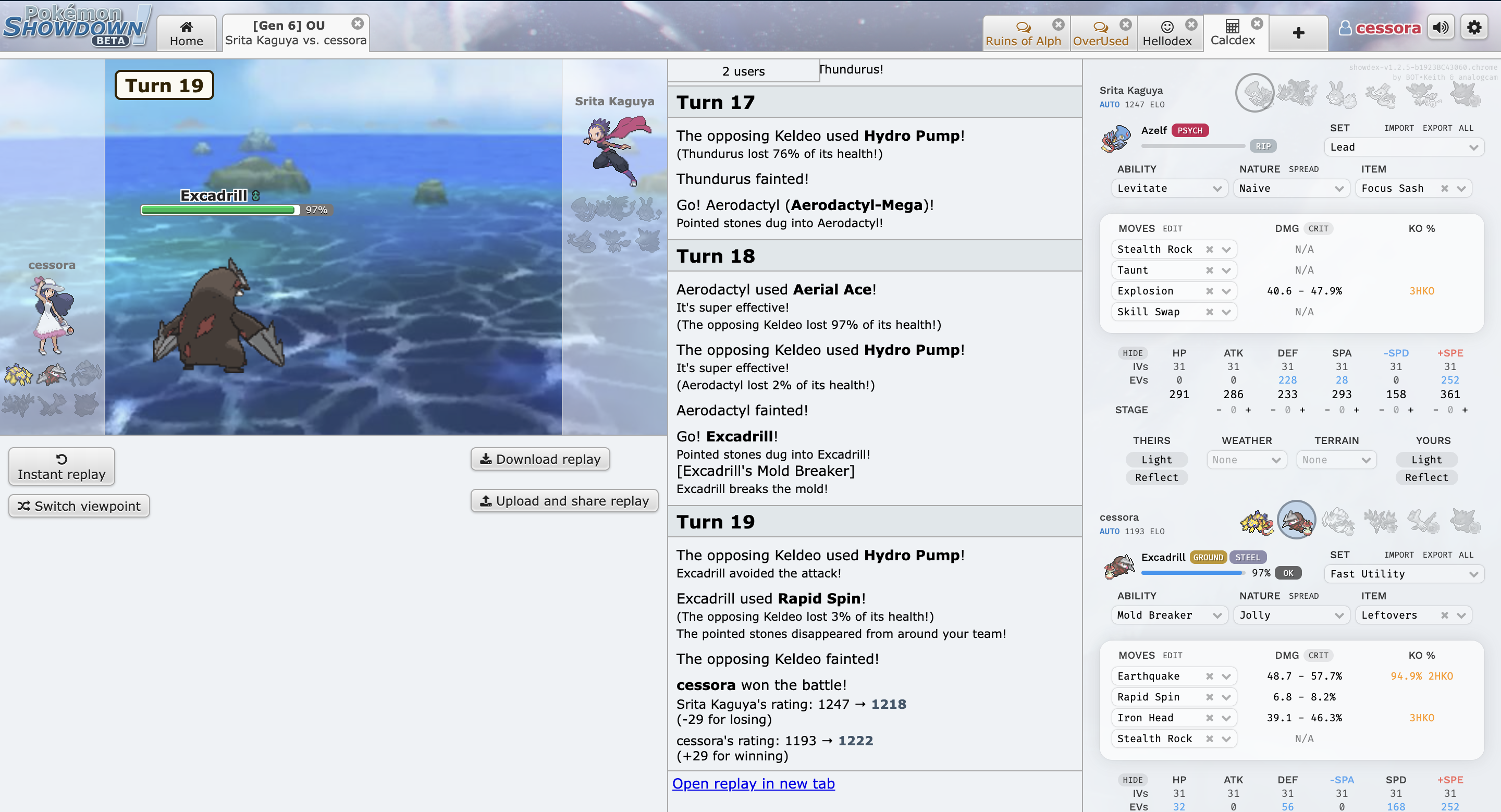Open Azelf's Levitate ability dropdown
1501x812 pixels.
click(x=1170, y=188)
